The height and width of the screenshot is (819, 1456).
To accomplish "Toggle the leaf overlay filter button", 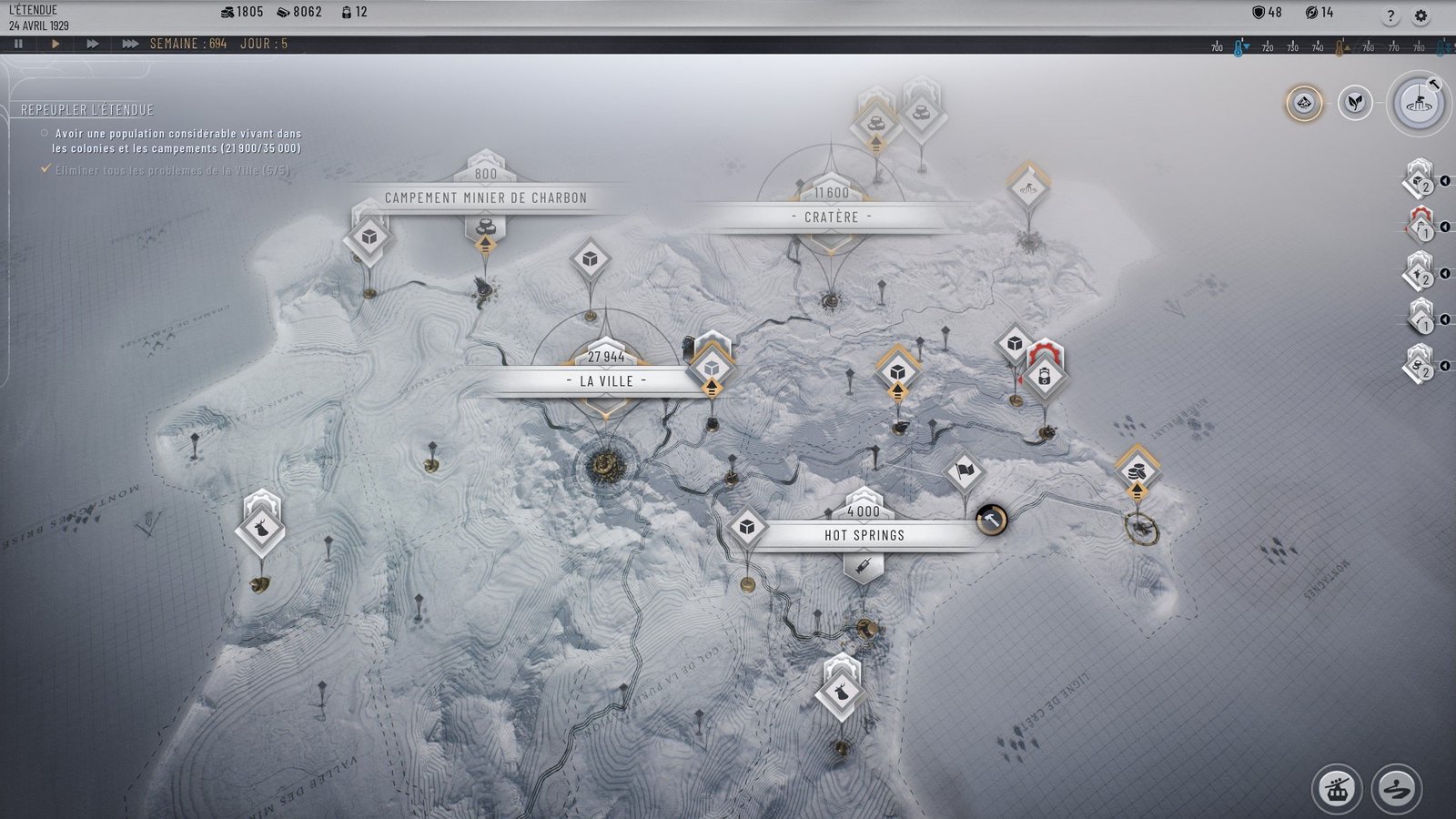I will coord(1354,103).
